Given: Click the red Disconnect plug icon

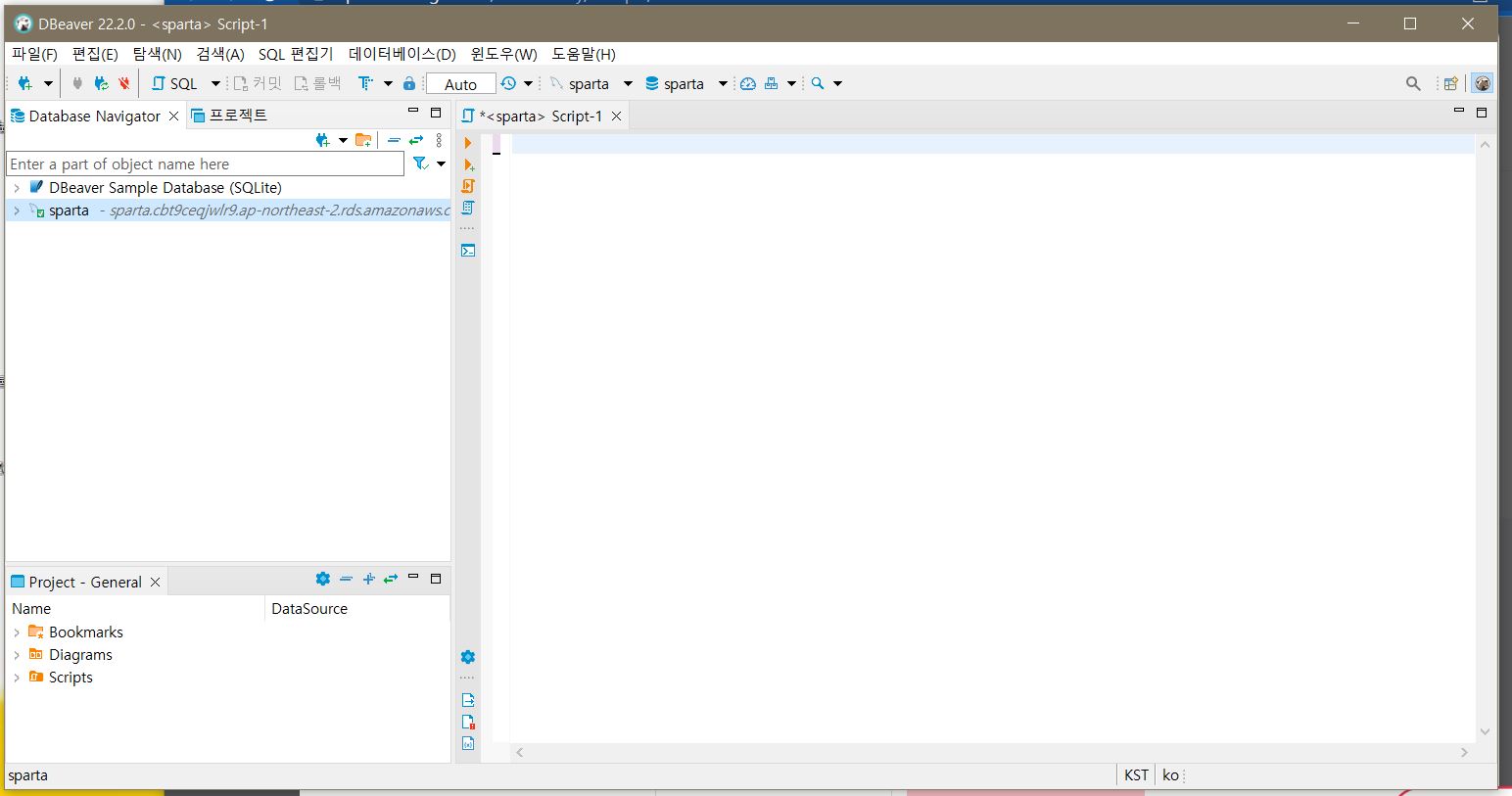Looking at the screenshot, I should pyautogui.click(x=124, y=83).
